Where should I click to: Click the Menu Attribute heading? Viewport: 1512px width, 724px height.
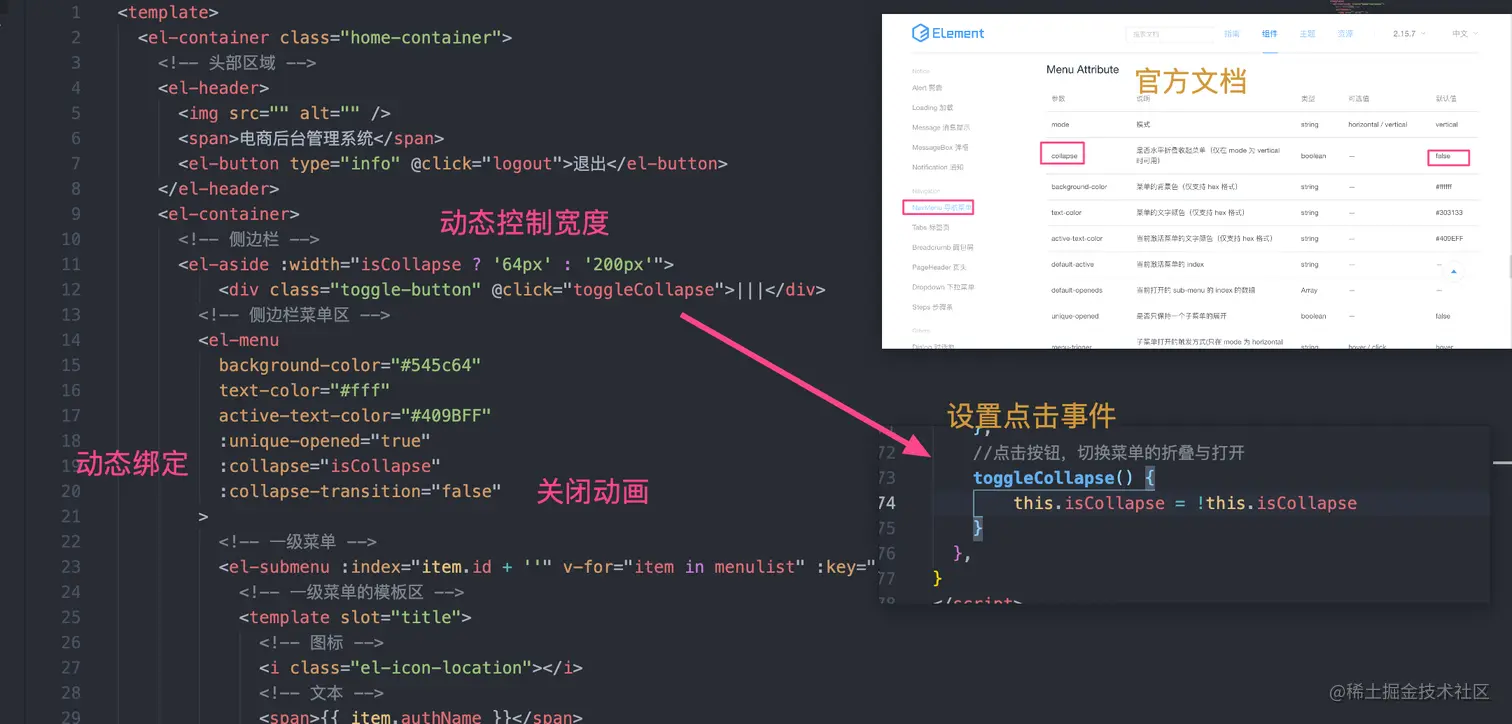pyautogui.click(x=1082, y=70)
